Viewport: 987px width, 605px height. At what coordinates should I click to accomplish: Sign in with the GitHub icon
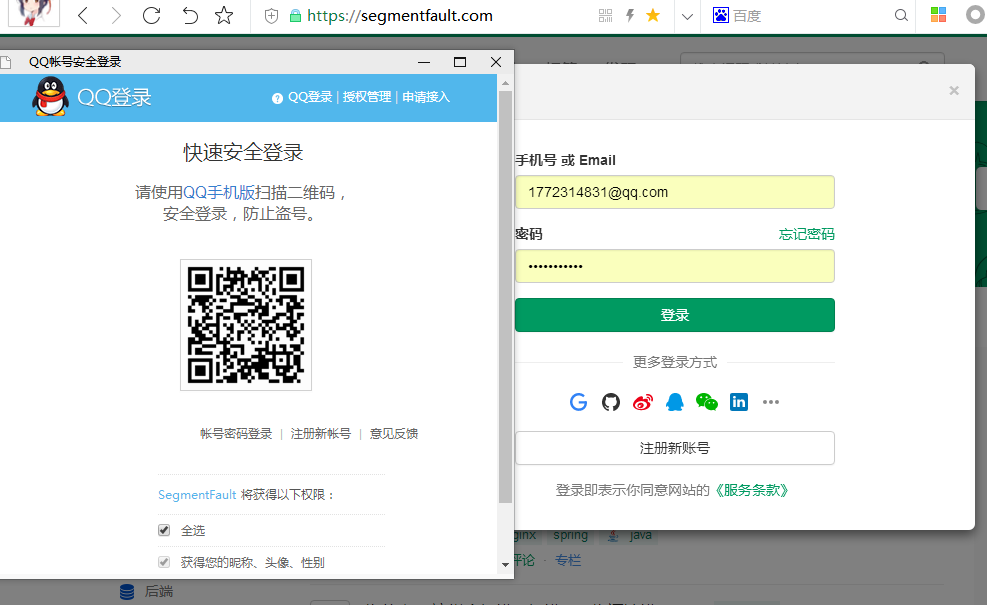click(x=611, y=402)
